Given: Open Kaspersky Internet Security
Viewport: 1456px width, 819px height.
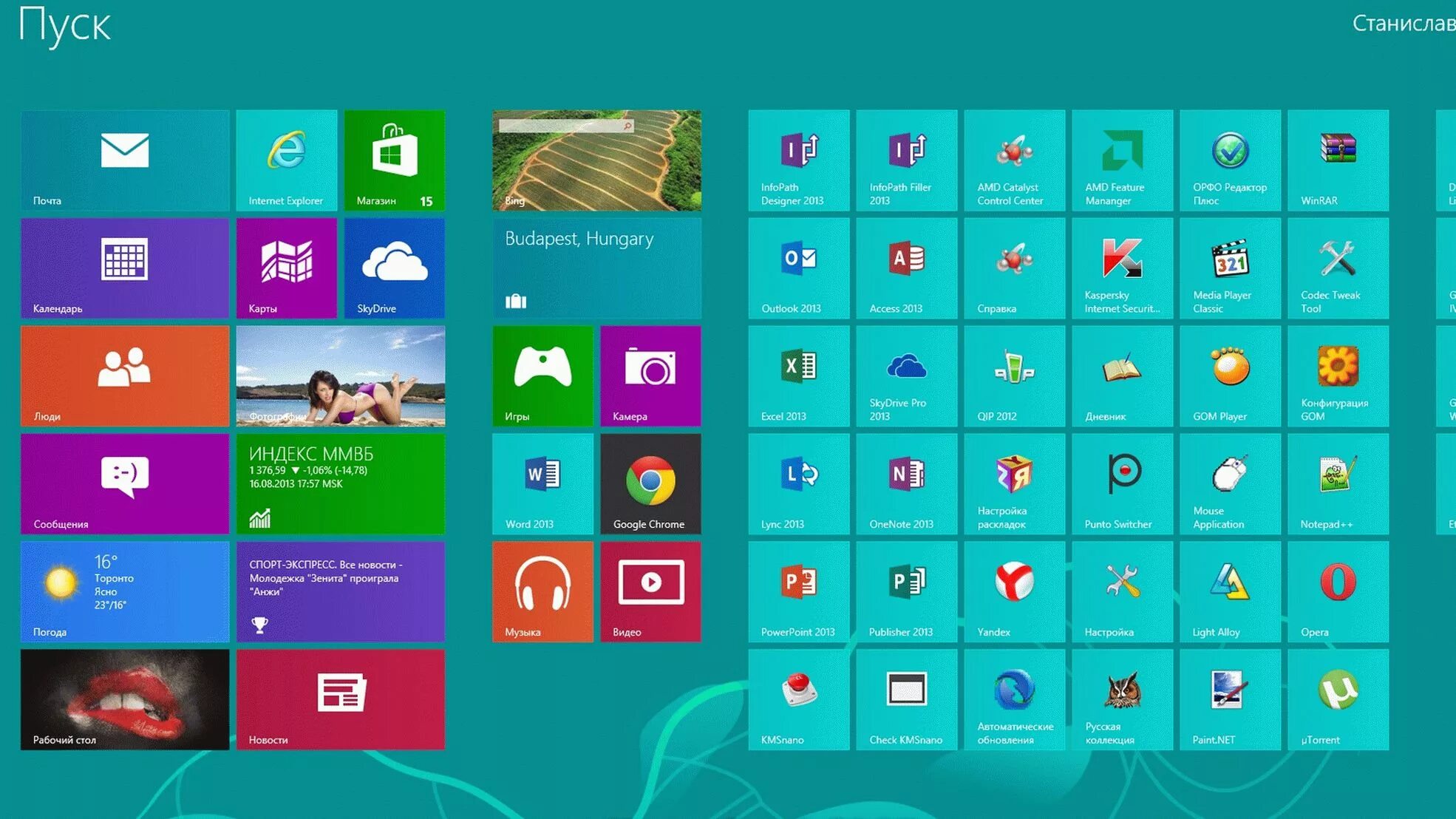Looking at the screenshot, I should [x=1123, y=268].
